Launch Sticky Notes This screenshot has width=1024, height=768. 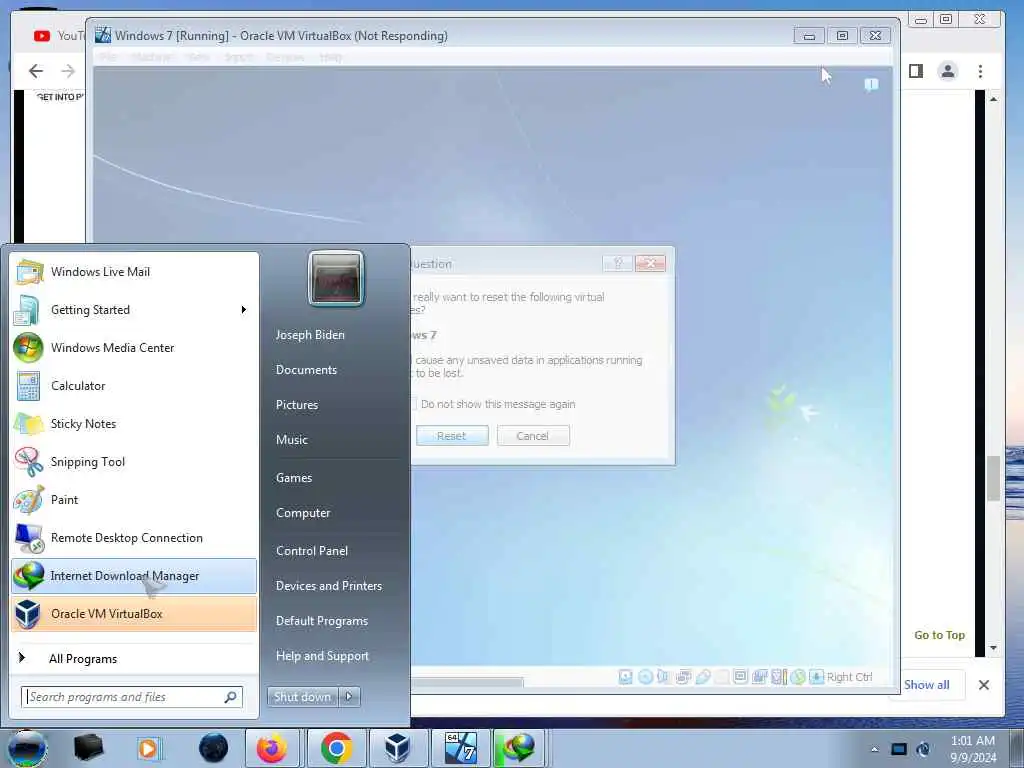(x=135, y=423)
